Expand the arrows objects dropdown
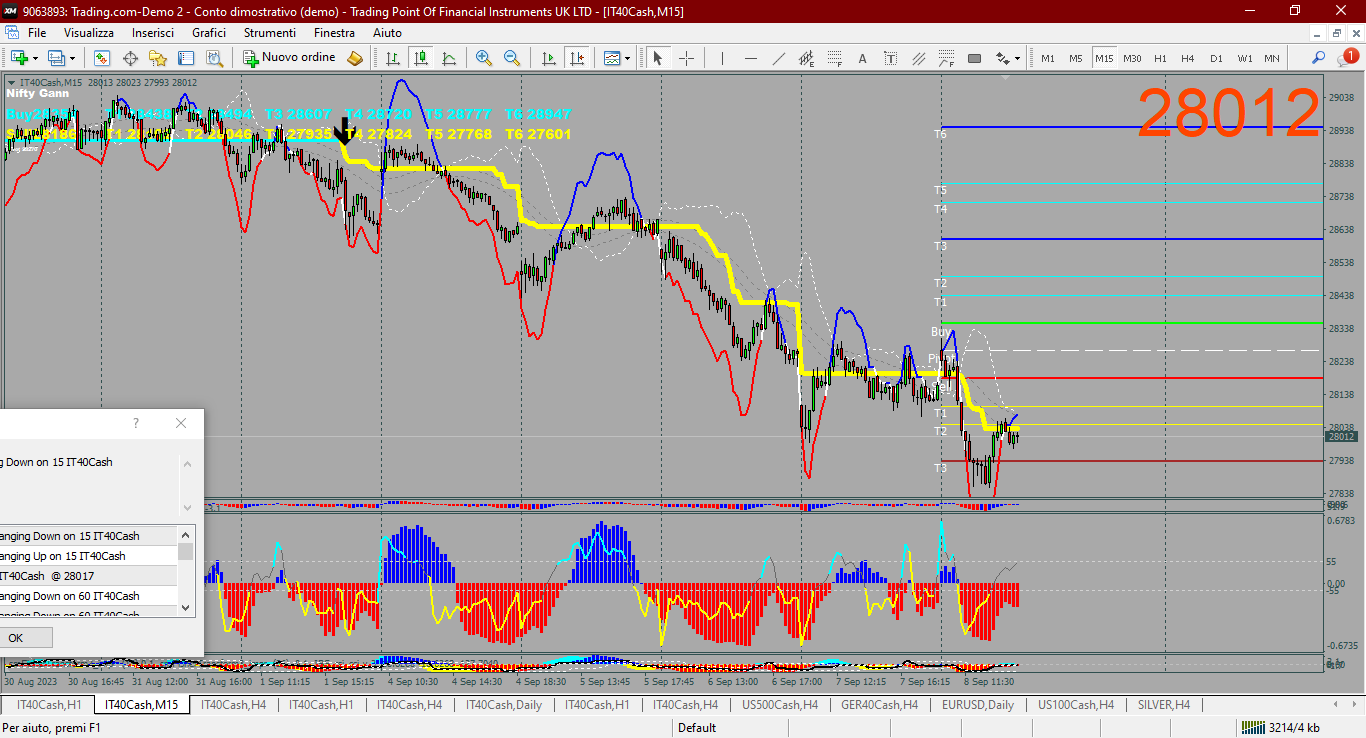The image size is (1366, 738). tap(1017, 59)
